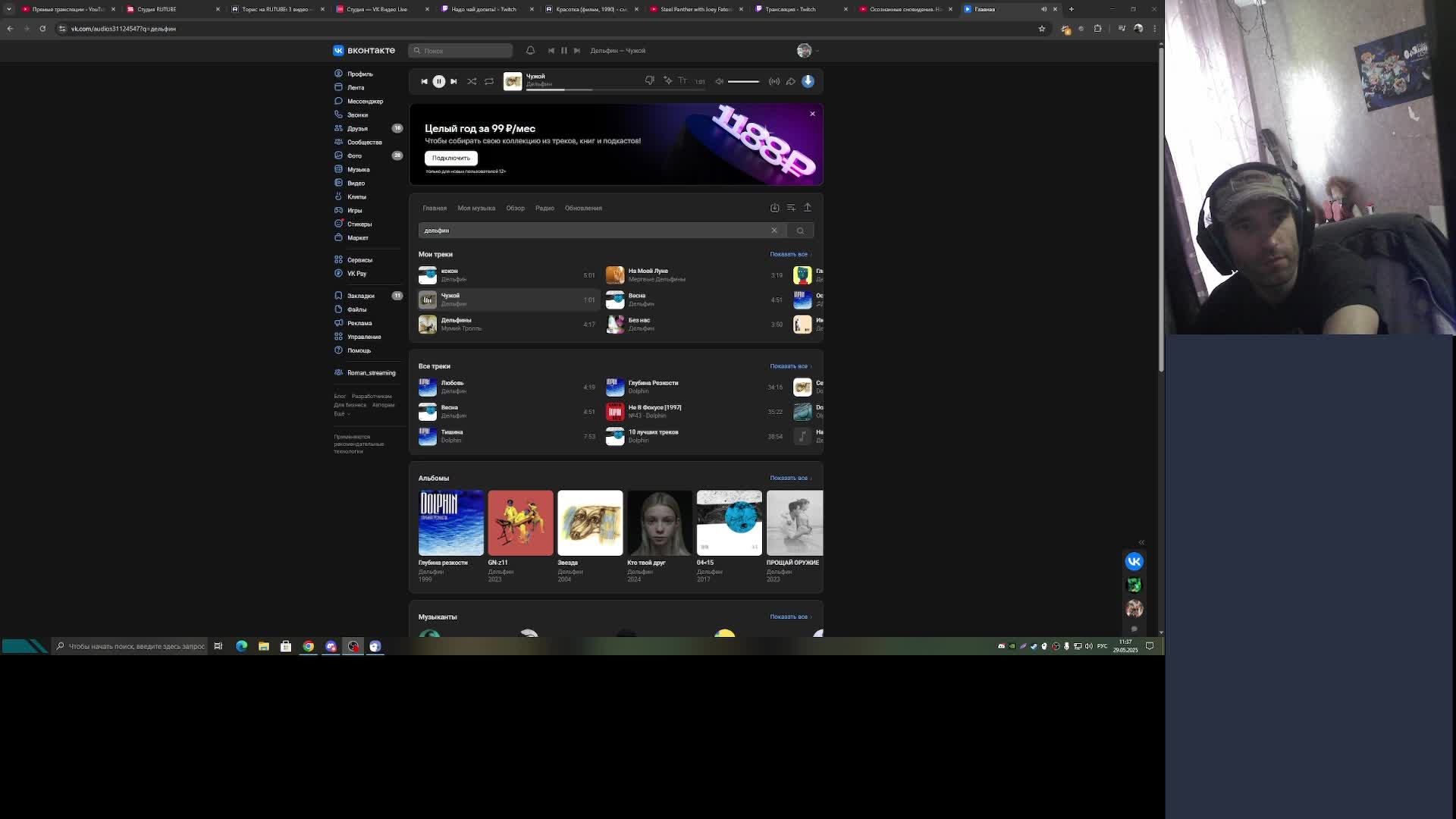Open Глубина резкости album cover
1456x819 pixels.
pyautogui.click(x=451, y=522)
